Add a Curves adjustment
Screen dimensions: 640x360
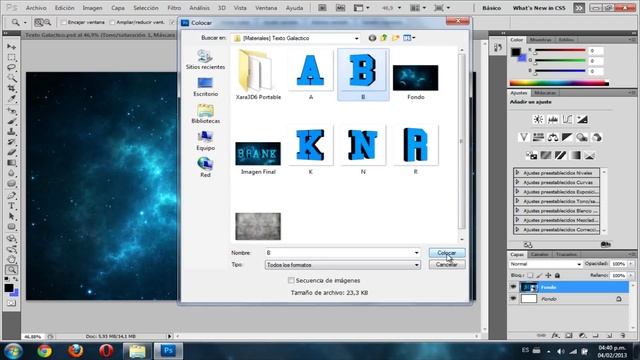click(567, 119)
